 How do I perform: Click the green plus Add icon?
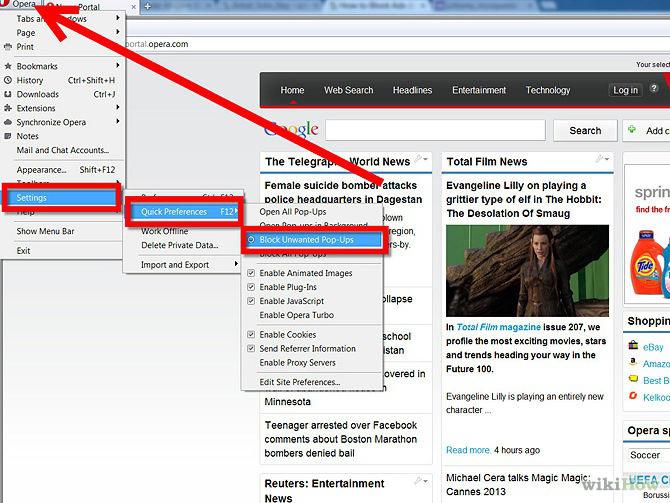tap(632, 129)
